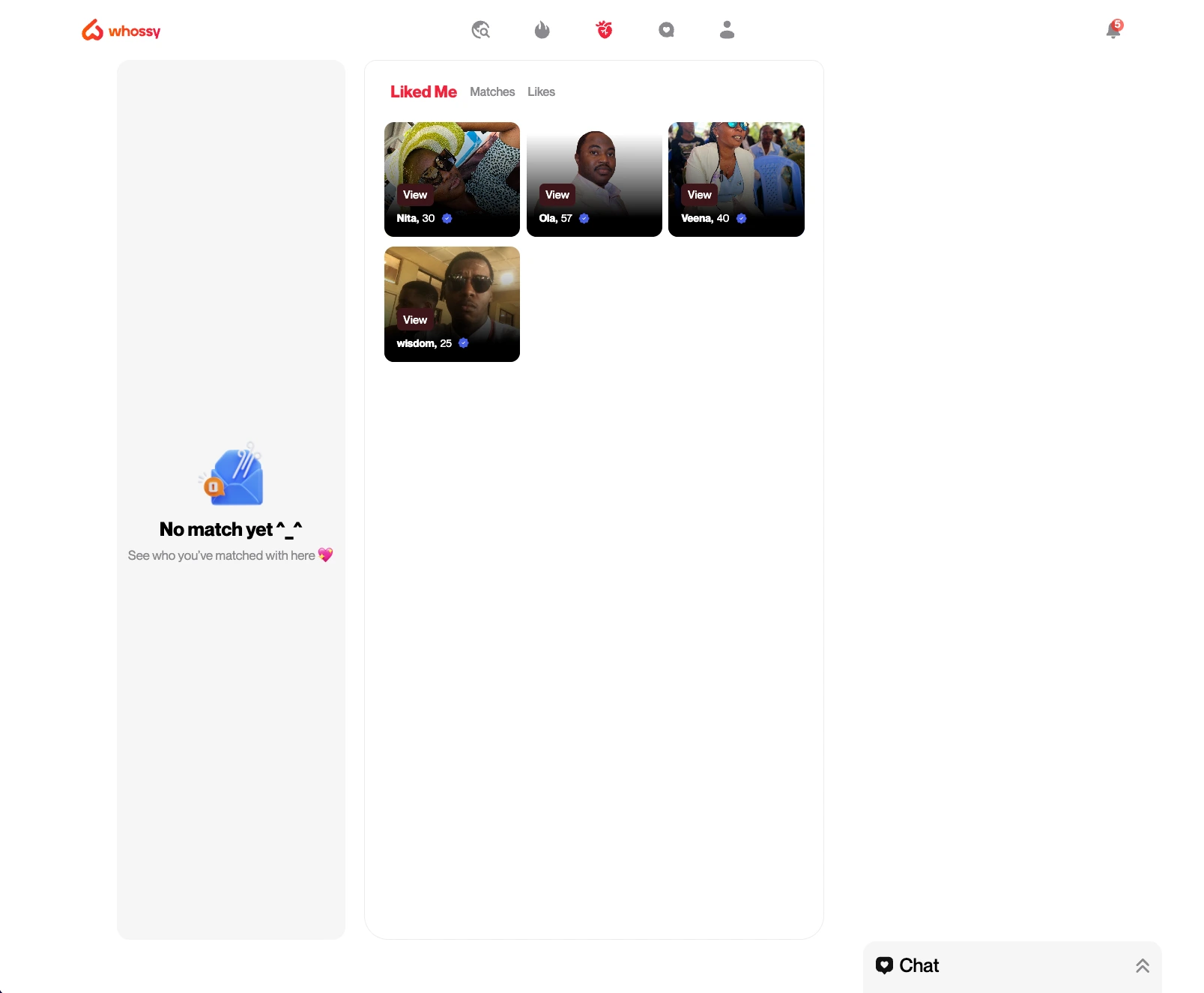
Task: Click verified badge next to Ola, 57
Action: pyautogui.click(x=584, y=219)
